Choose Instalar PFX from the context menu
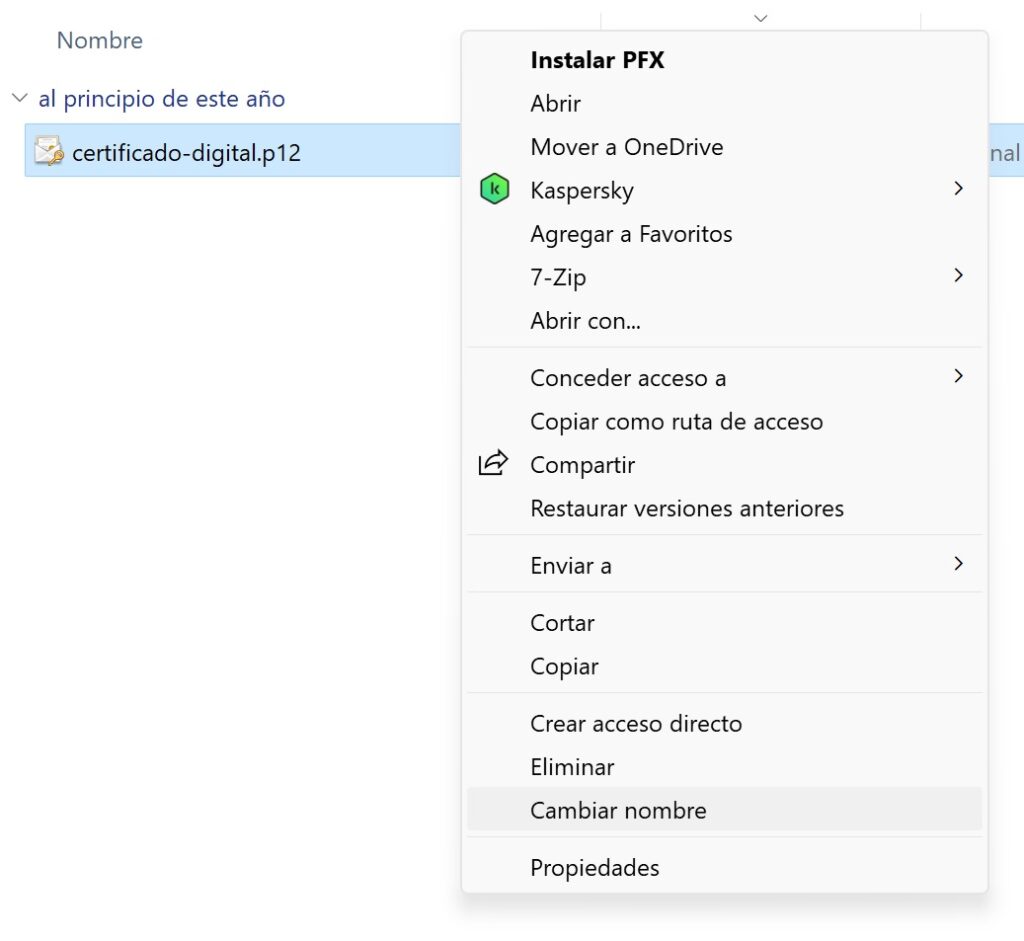Viewport: 1024px width, 941px height. 597,60
